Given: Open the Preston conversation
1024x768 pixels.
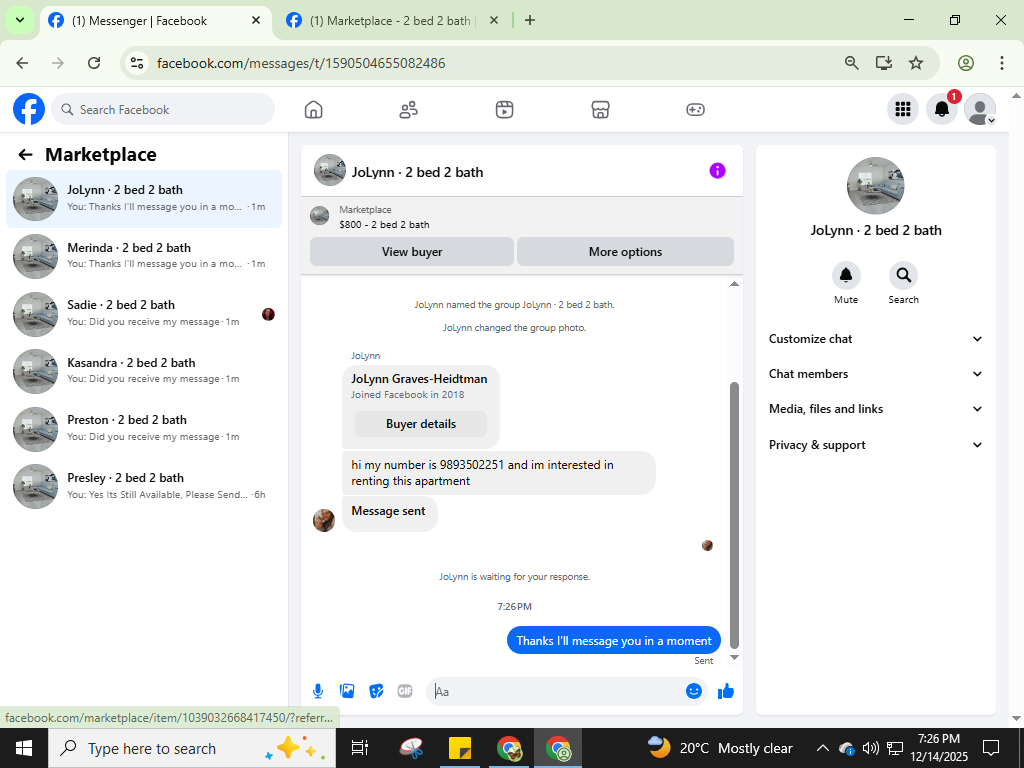Looking at the screenshot, I should 144,428.
